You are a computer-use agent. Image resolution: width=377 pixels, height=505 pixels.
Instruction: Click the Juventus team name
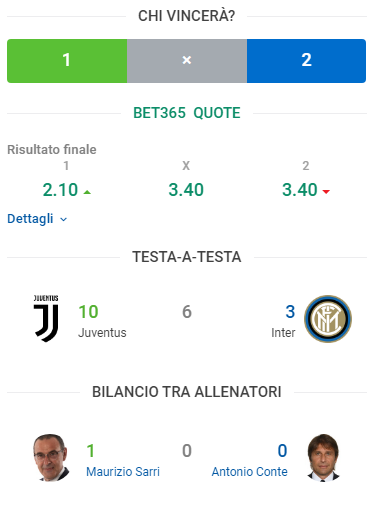pyautogui.click(x=102, y=333)
